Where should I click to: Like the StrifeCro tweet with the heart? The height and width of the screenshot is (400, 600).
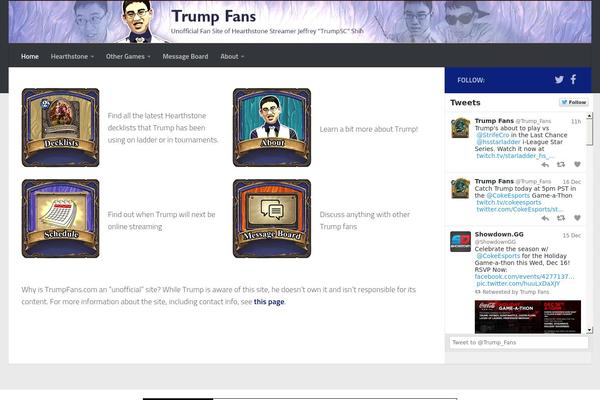tap(577, 164)
